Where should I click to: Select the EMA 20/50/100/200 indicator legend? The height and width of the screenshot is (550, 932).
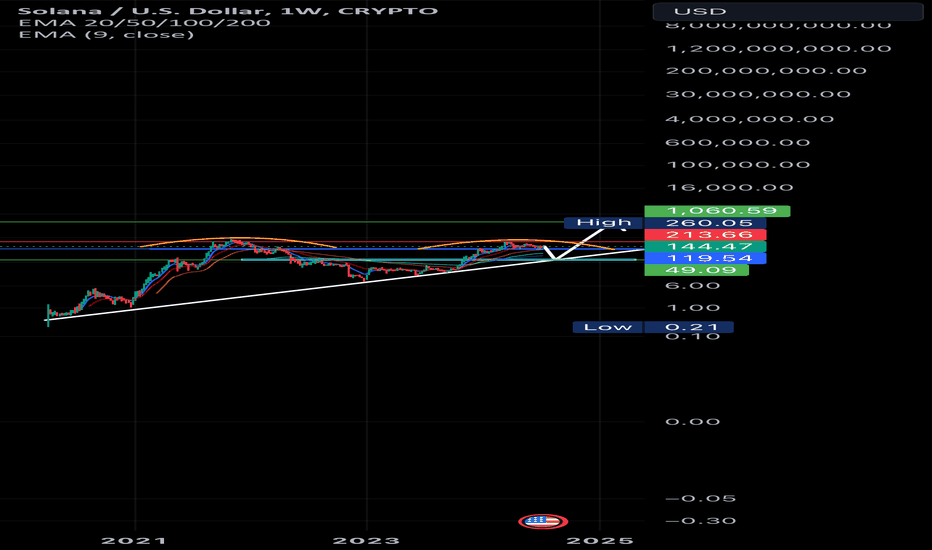click(144, 23)
